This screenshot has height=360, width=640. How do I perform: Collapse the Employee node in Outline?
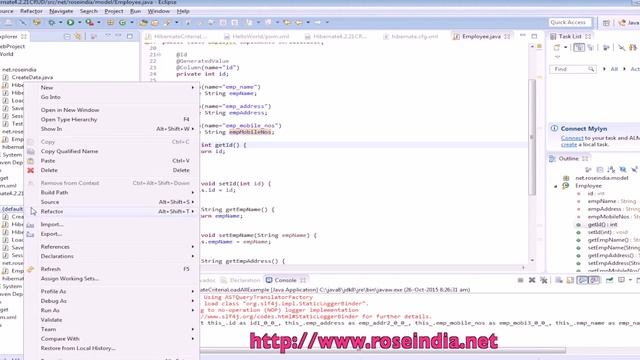pyautogui.click(x=556, y=186)
